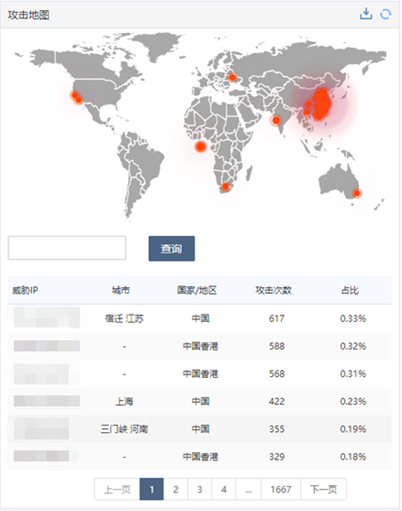Go to page 4 of results

[x=224, y=489]
